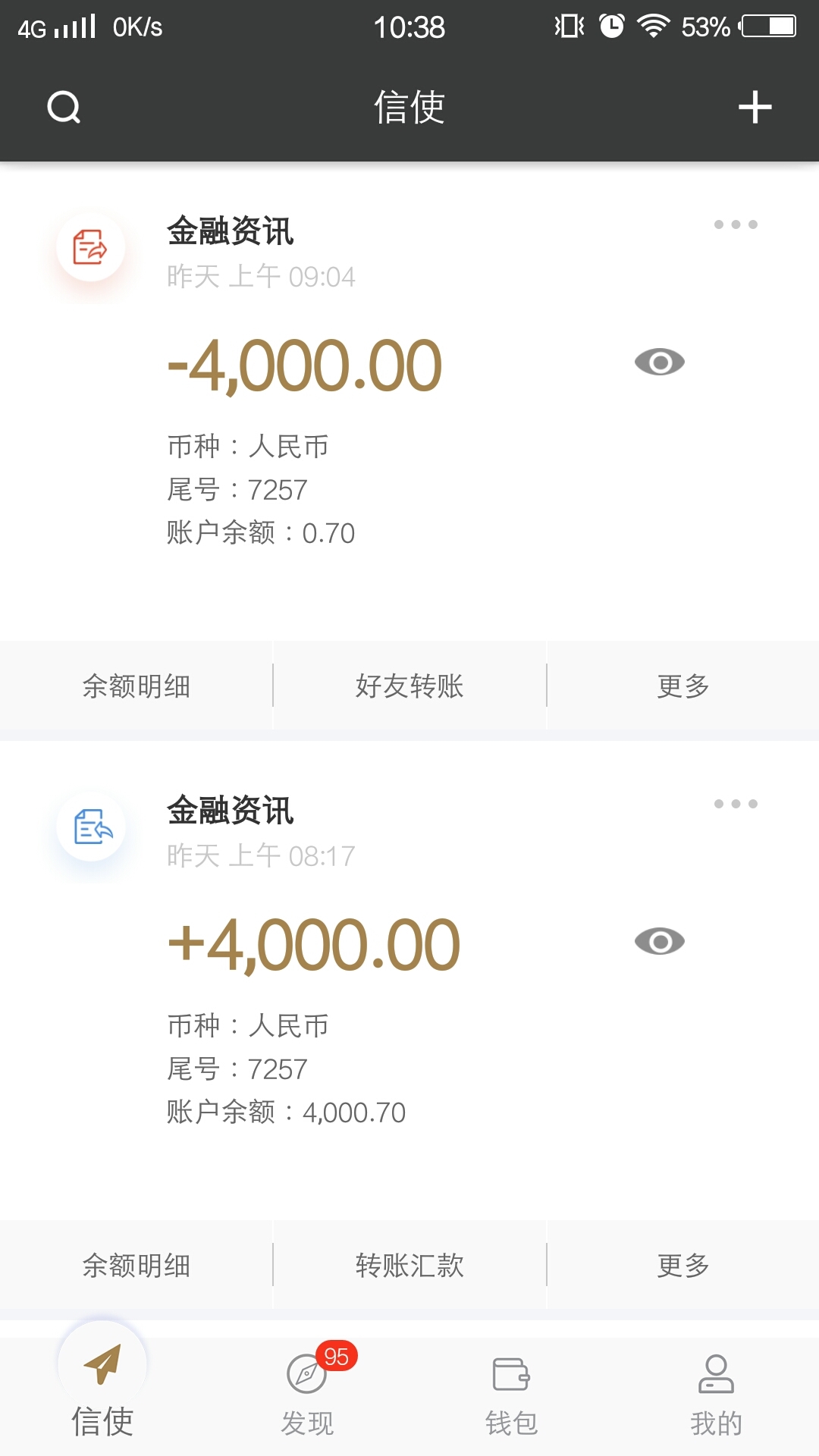Tap the blue incoming transfer message icon
Viewport: 819px width, 1456px height.
point(92,827)
